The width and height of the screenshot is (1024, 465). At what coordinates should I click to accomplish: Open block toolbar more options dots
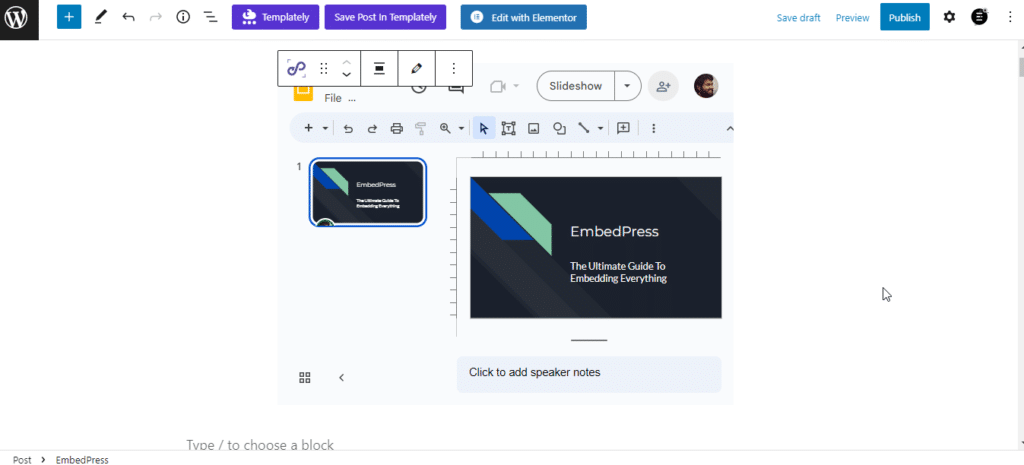pos(453,69)
